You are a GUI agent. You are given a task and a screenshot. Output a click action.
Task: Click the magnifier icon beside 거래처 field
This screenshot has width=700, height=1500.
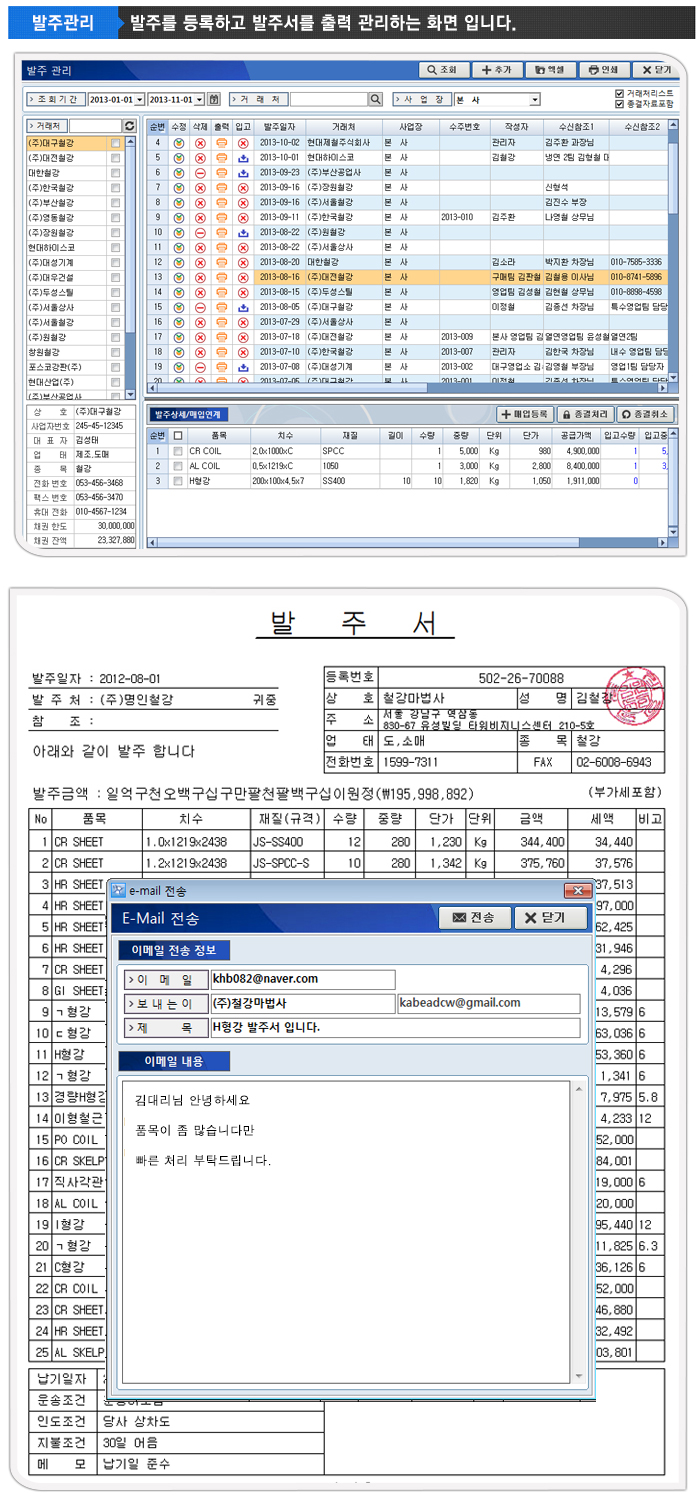pos(375,99)
